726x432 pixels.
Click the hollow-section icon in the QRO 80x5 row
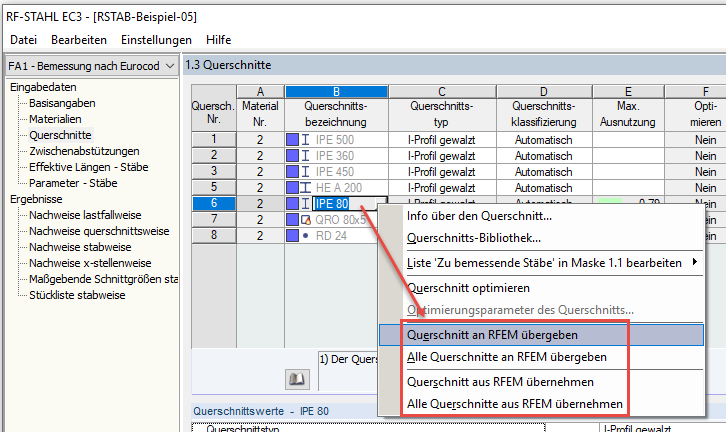[x=306, y=219]
